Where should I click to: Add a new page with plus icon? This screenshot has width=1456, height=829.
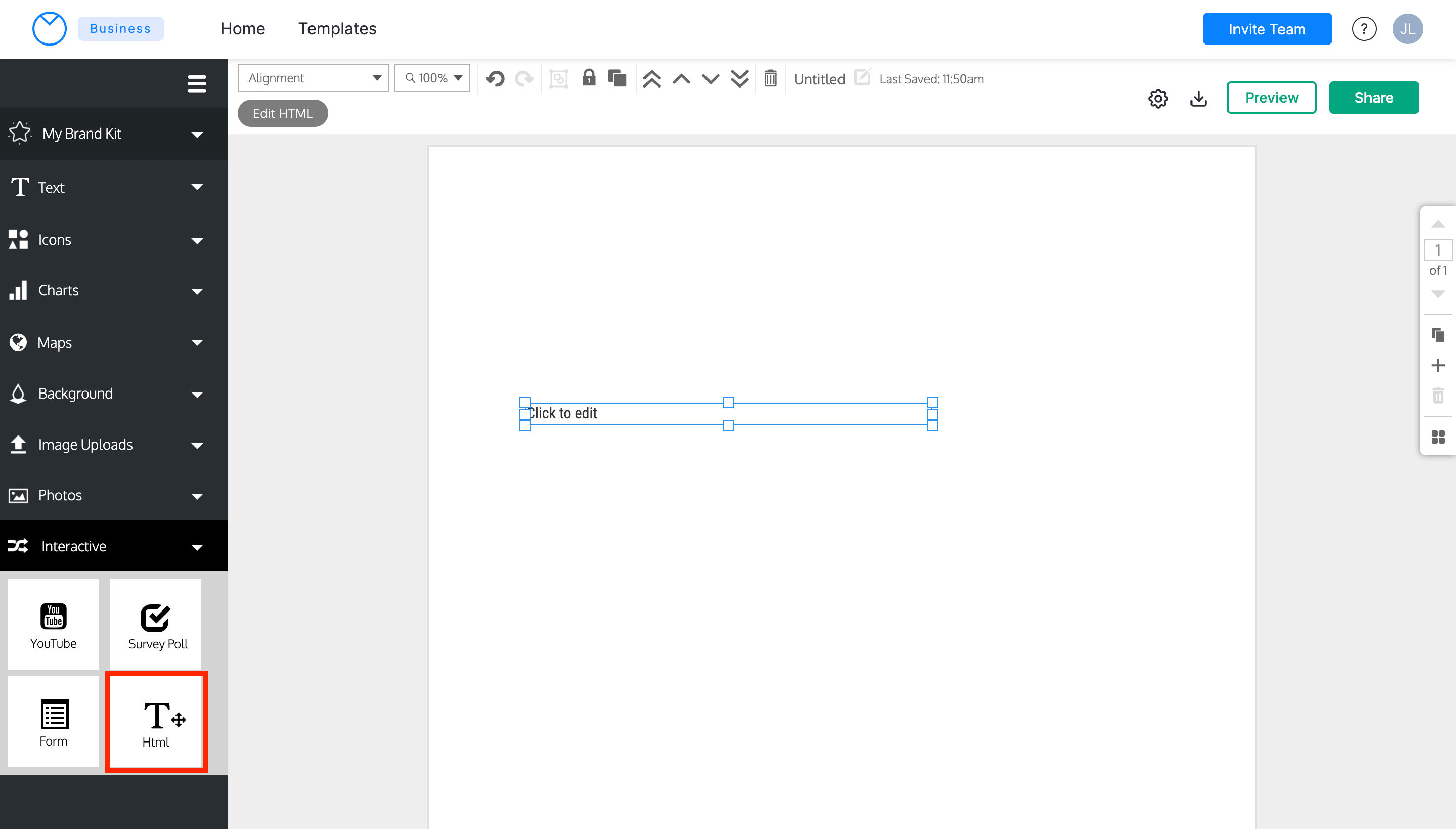[x=1438, y=365]
